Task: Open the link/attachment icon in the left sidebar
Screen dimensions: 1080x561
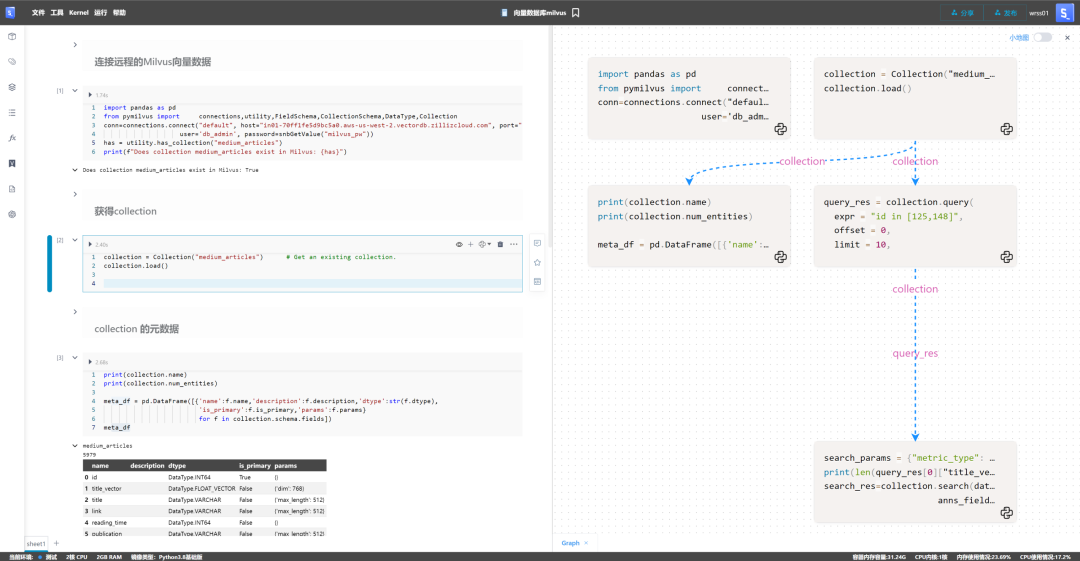Action: tap(12, 62)
